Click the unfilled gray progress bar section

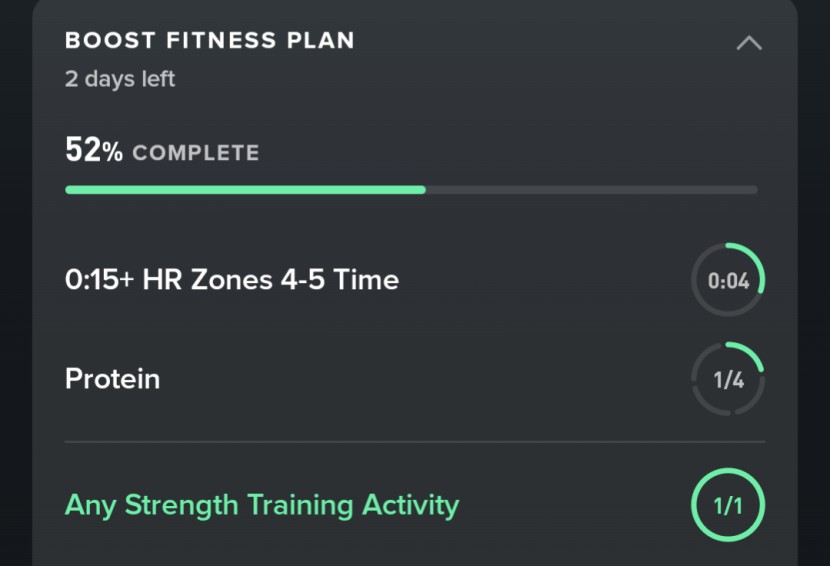coord(591,189)
